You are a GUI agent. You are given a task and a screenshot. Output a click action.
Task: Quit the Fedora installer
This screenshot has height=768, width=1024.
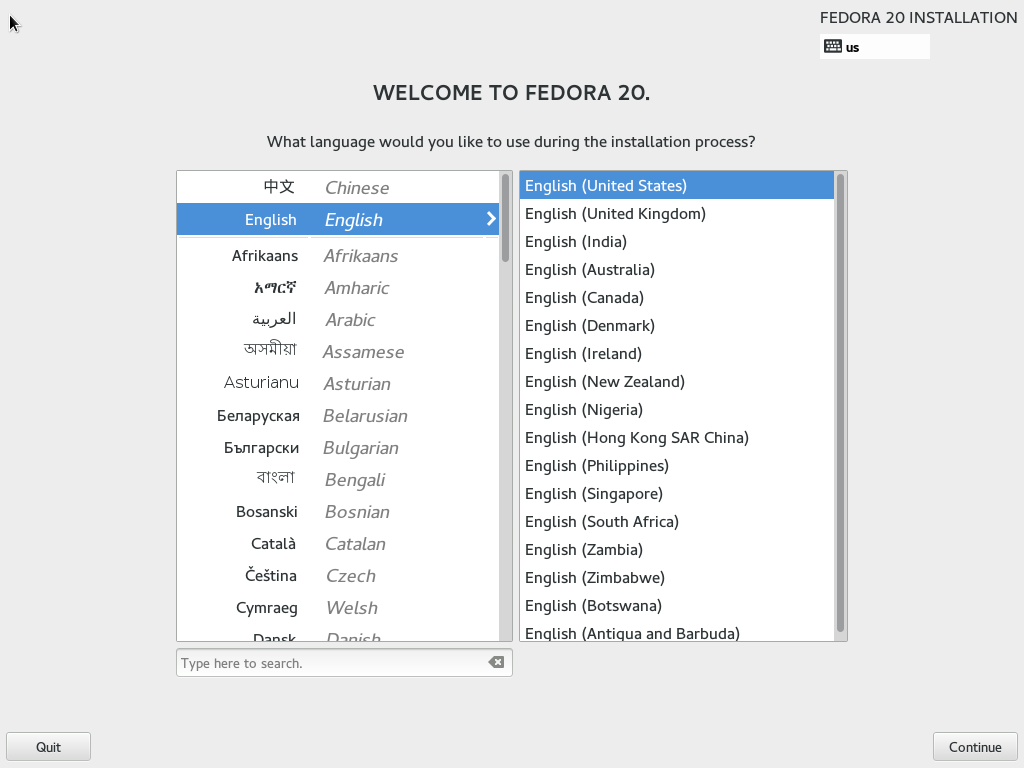(x=48, y=746)
